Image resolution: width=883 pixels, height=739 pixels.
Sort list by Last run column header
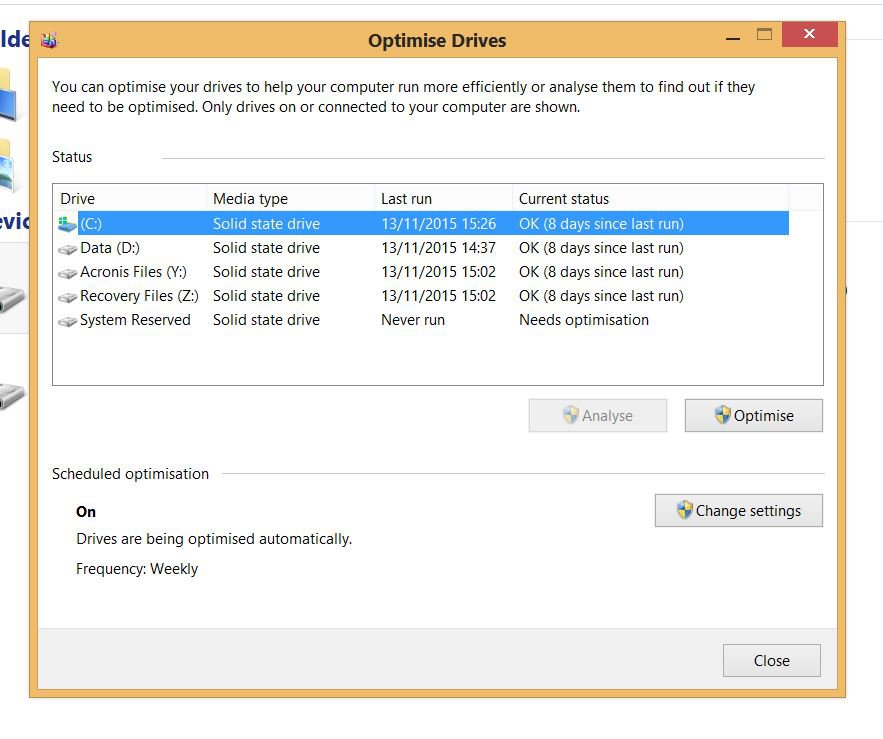(443, 199)
